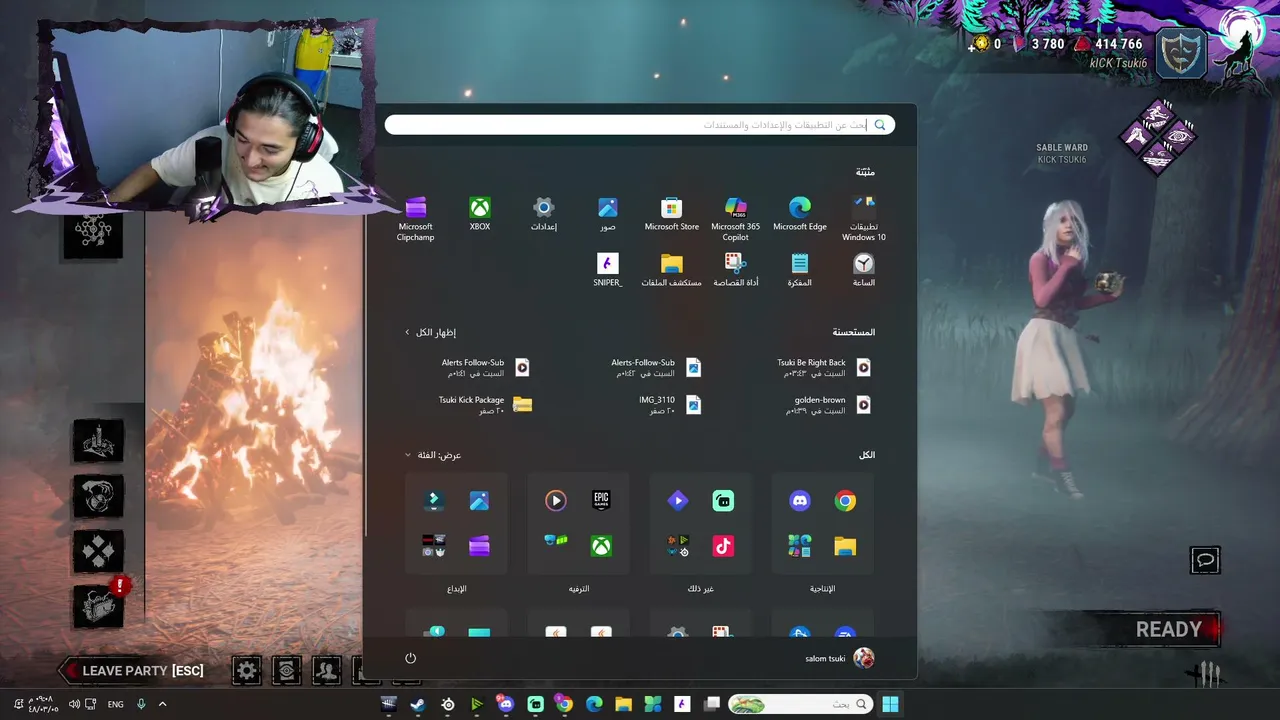Switch to Steam on the taskbar
This screenshot has height=720, width=1280.
[x=418, y=704]
